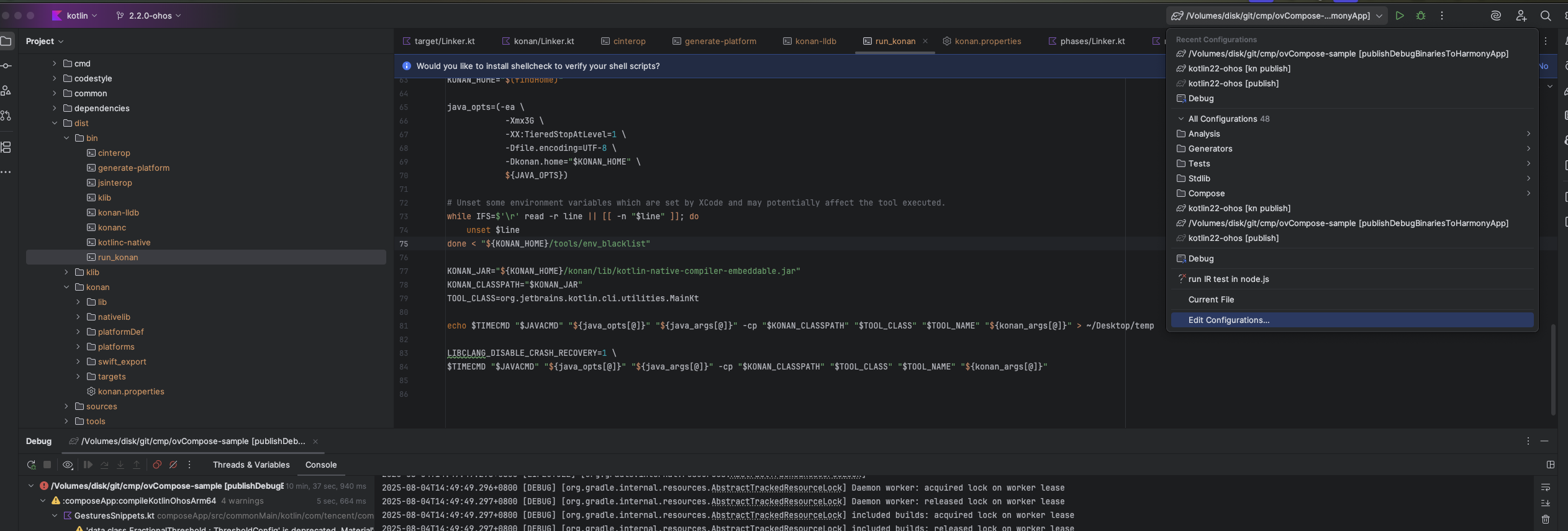
Task: Open Threads & Variables debug tab
Action: [x=251, y=465]
